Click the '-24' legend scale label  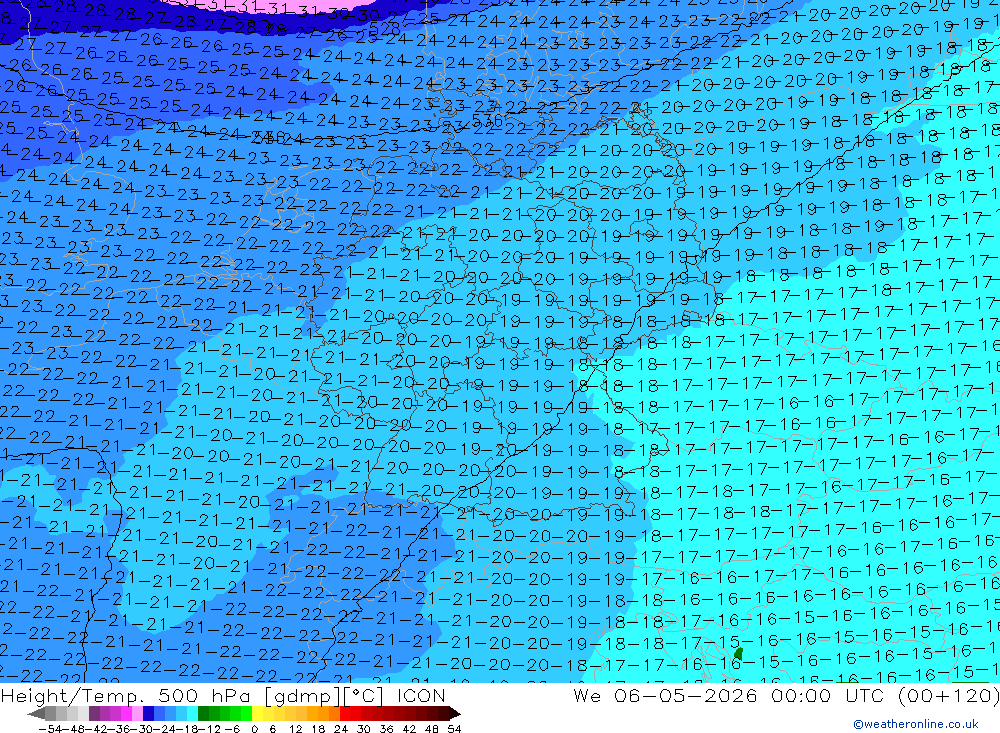(x=166, y=729)
